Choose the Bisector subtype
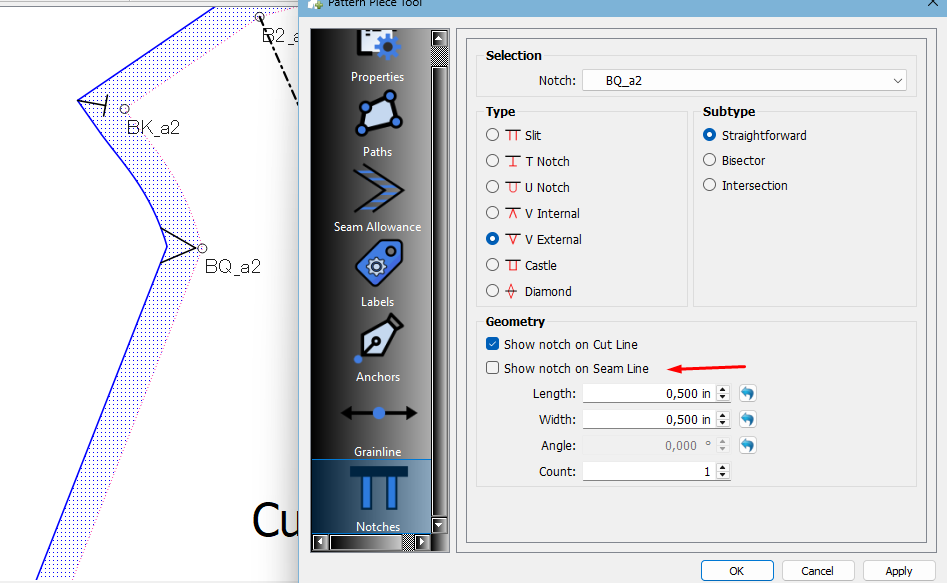Viewport: 947px width, 583px height. tap(710, 160)
